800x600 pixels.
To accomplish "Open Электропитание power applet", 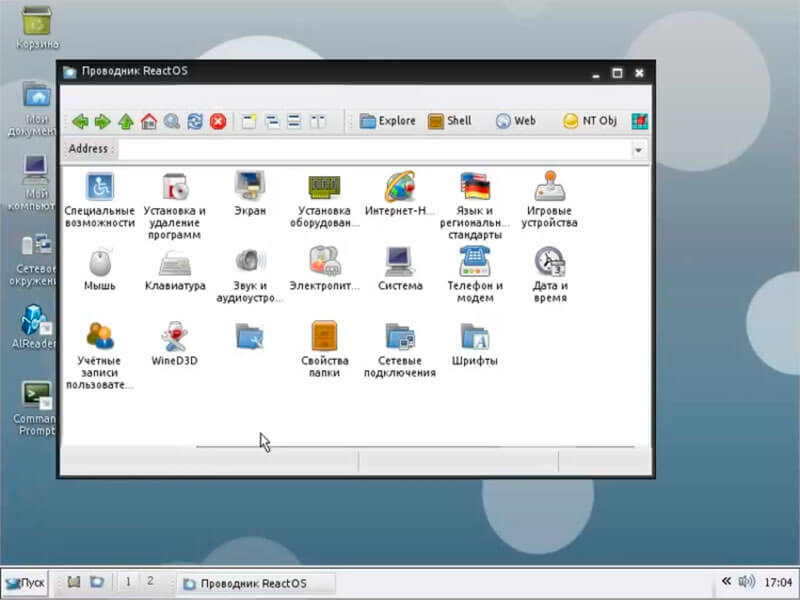I will pyautogui.click(x=324, y=269).
